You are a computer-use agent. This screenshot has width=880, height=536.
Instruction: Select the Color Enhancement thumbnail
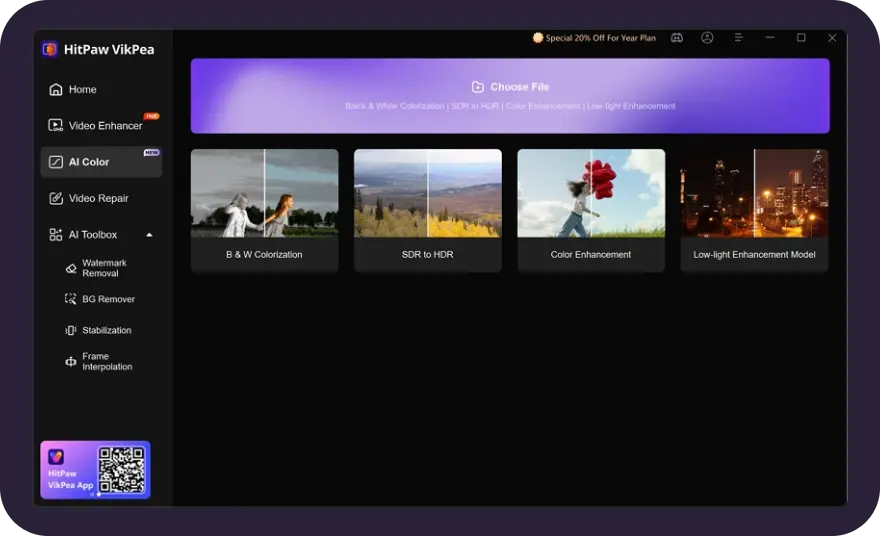click(591, 193)
